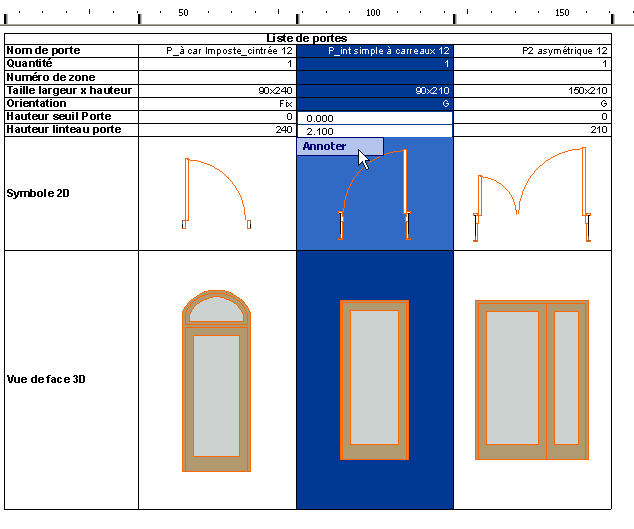Click the 90x240 size cell

point(218,90)
